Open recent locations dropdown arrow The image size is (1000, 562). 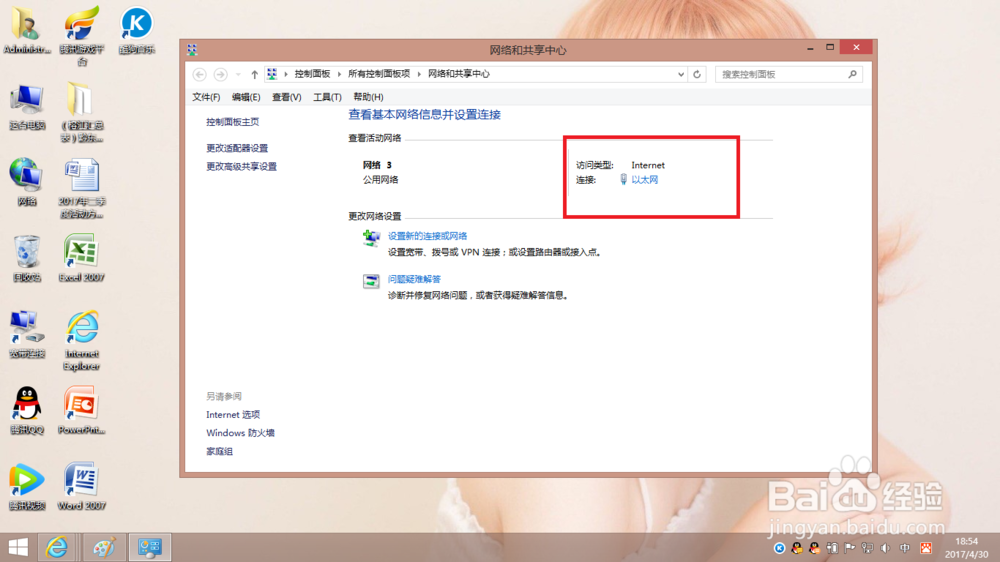click(x=238, y=75)
